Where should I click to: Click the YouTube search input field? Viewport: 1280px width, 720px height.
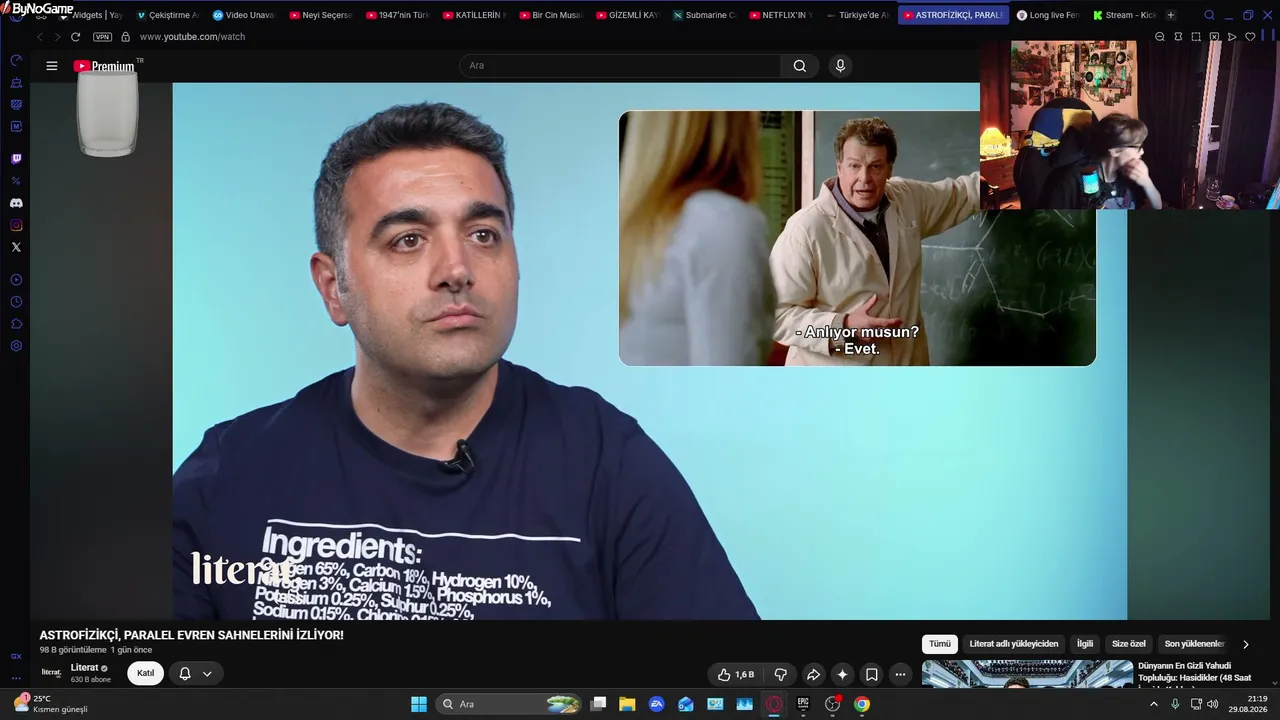click(620, 66)
